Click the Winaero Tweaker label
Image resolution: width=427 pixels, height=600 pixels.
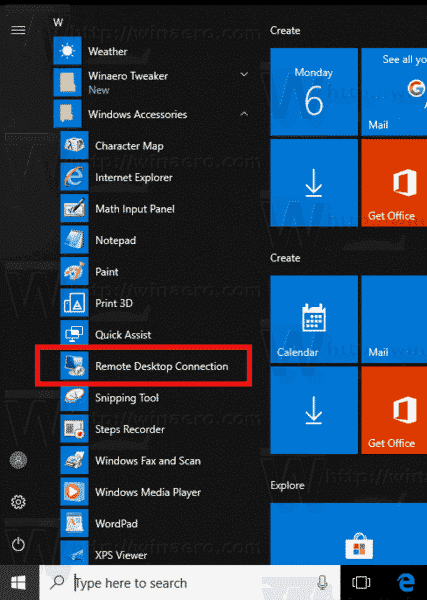coord(128,76)
